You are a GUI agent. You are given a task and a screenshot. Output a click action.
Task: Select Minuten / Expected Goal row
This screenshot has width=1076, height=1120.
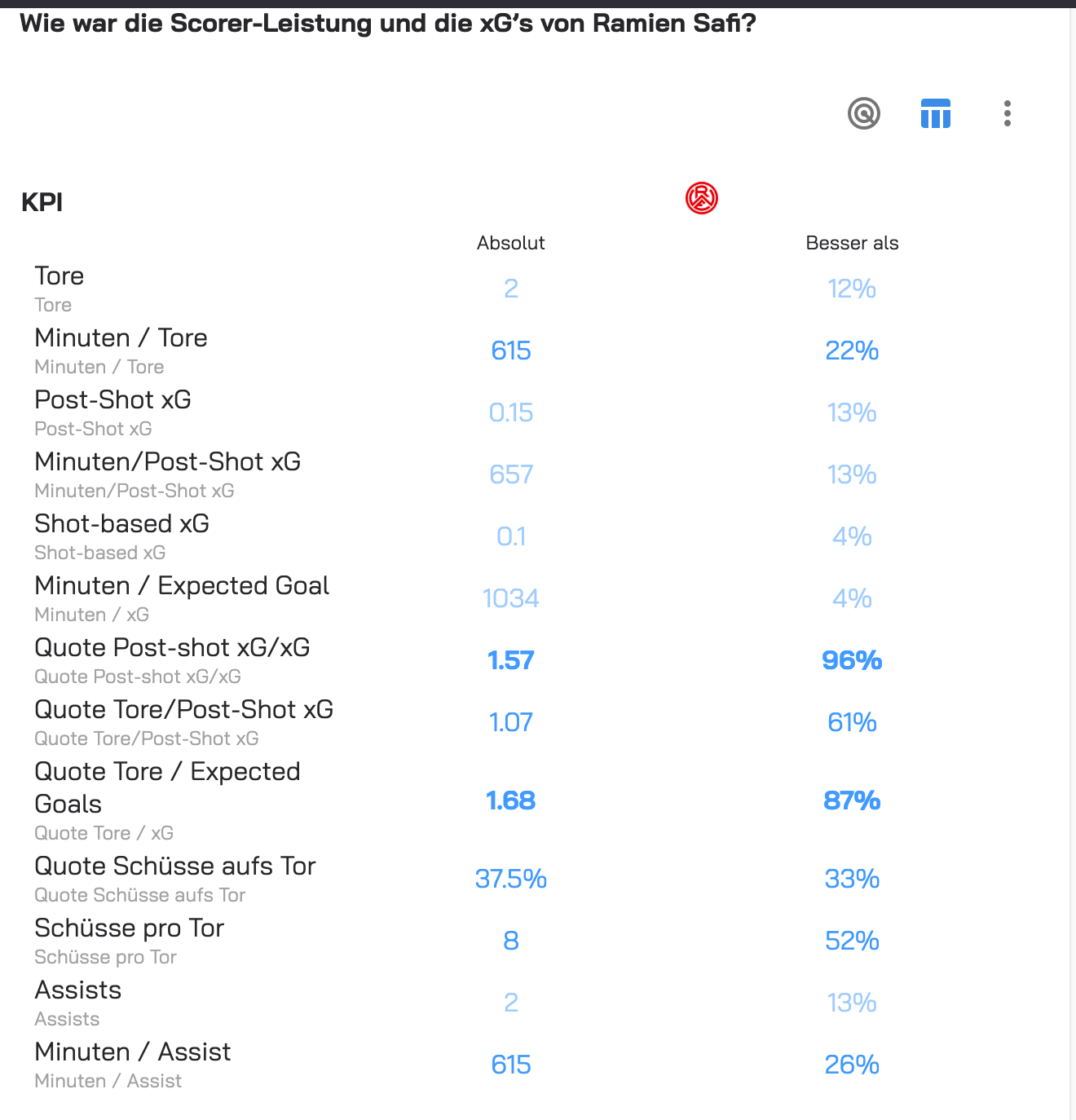point(538,598)
